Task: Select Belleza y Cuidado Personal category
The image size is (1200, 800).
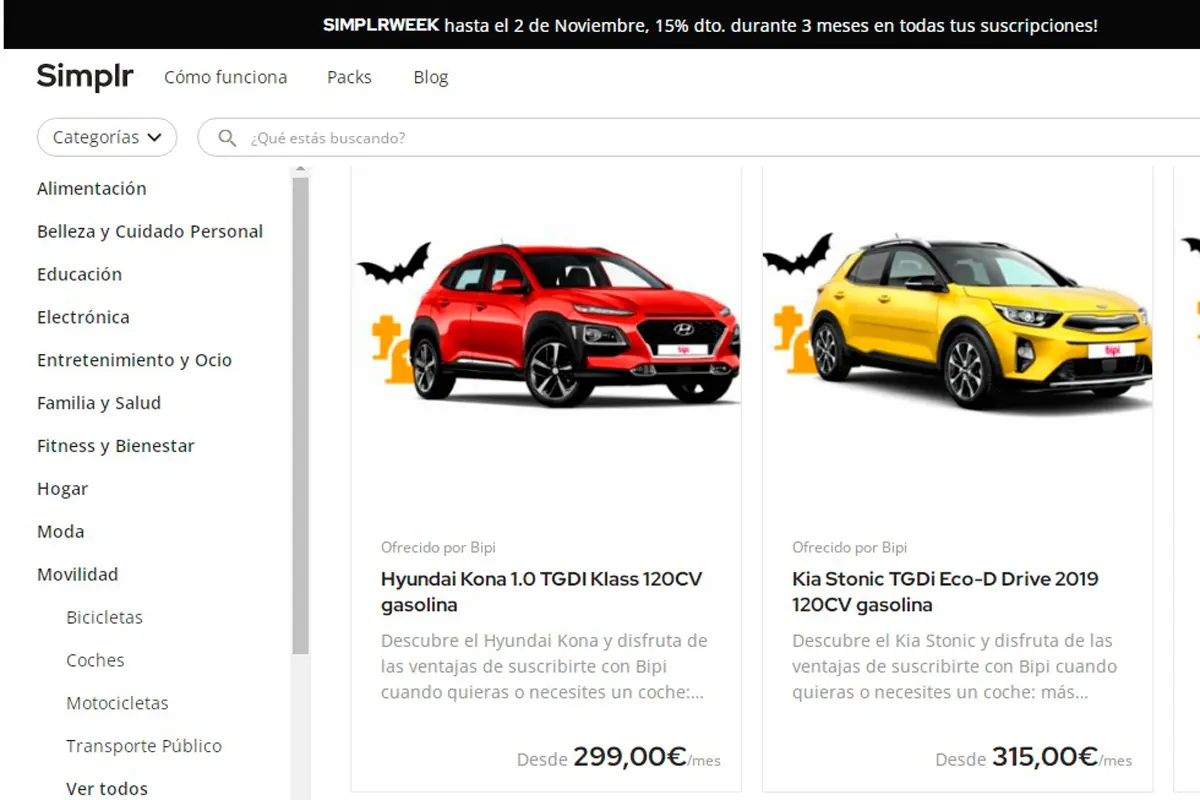Action: pos(150,231)
